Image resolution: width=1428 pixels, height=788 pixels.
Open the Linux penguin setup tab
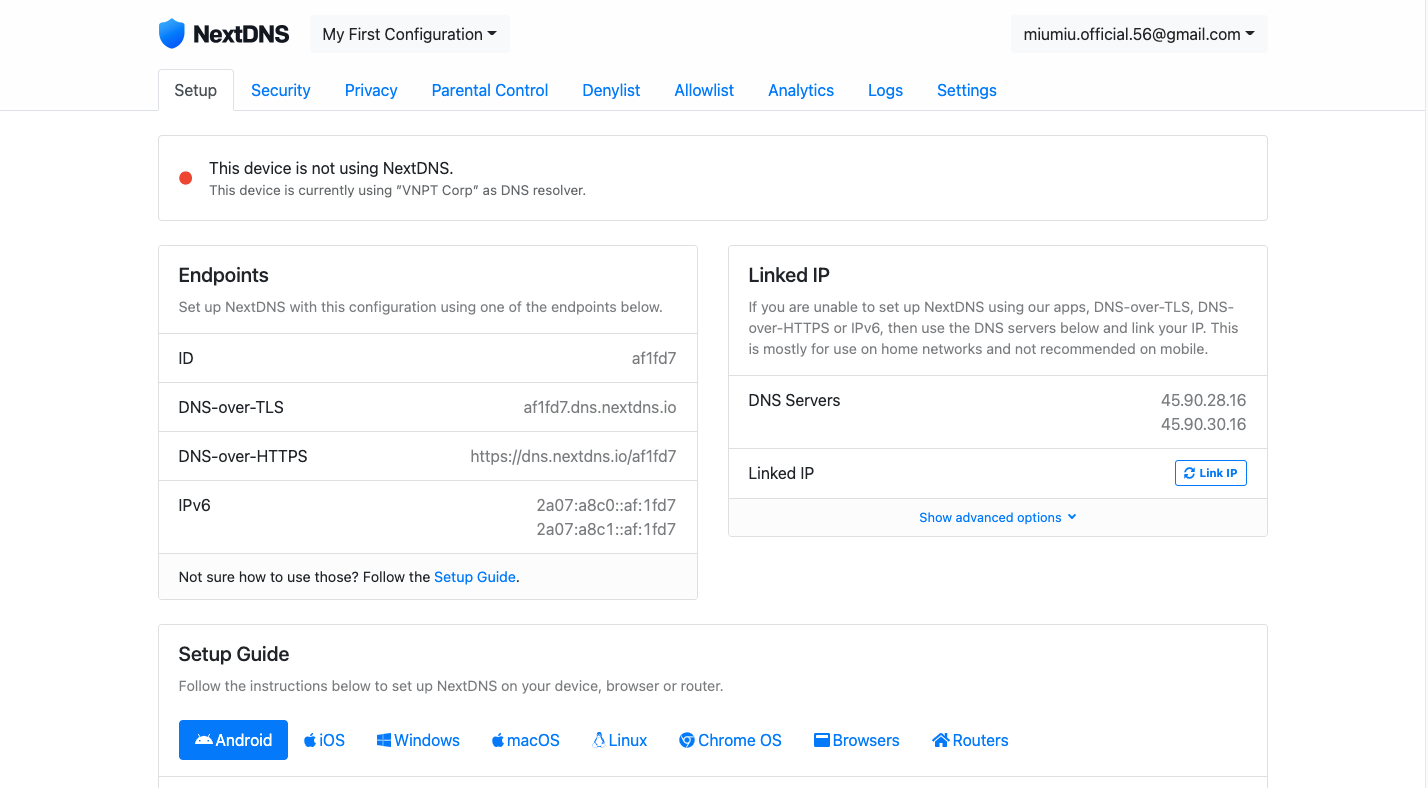(619, 740)
